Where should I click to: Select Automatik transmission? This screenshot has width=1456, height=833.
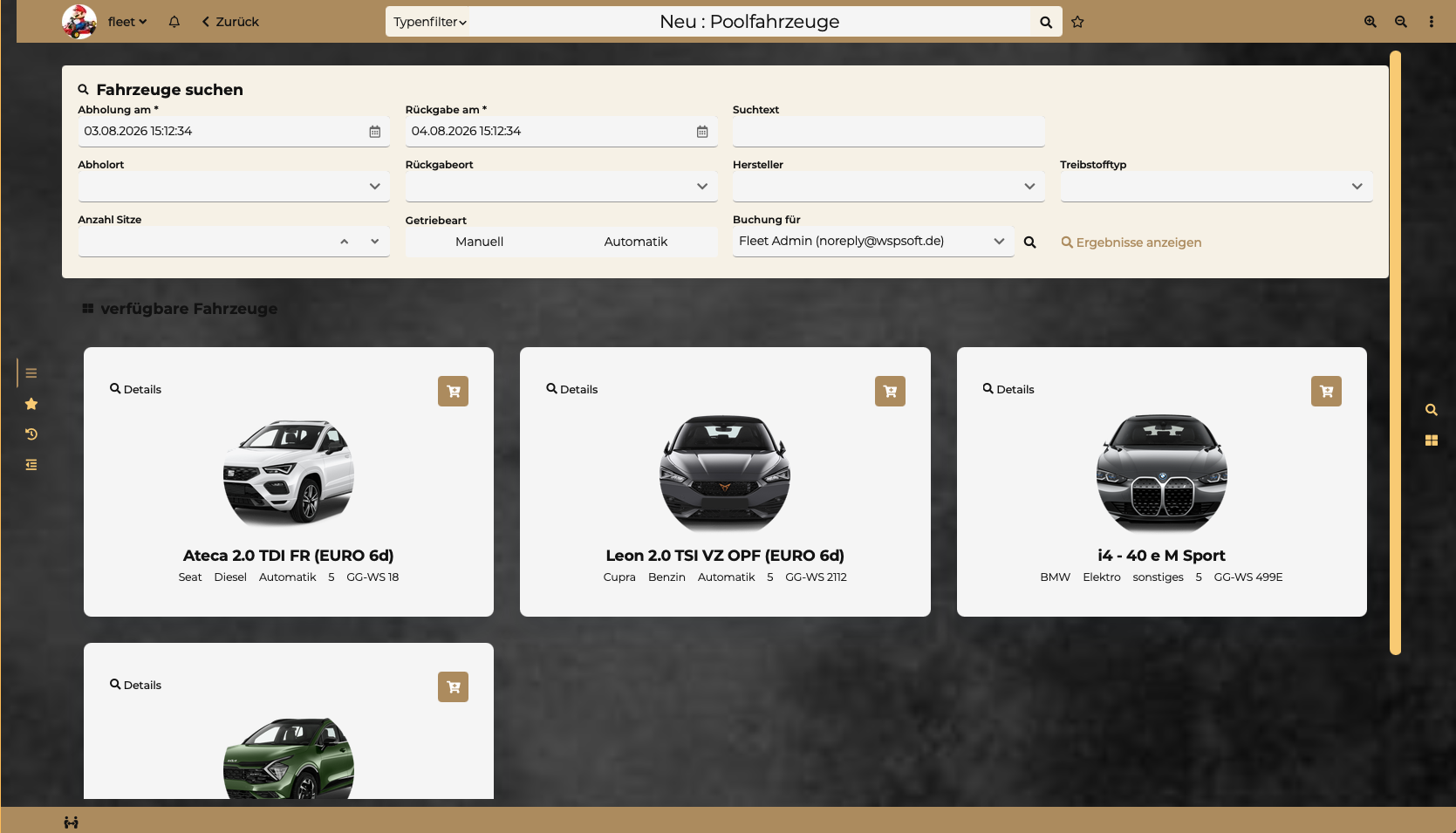636,242
